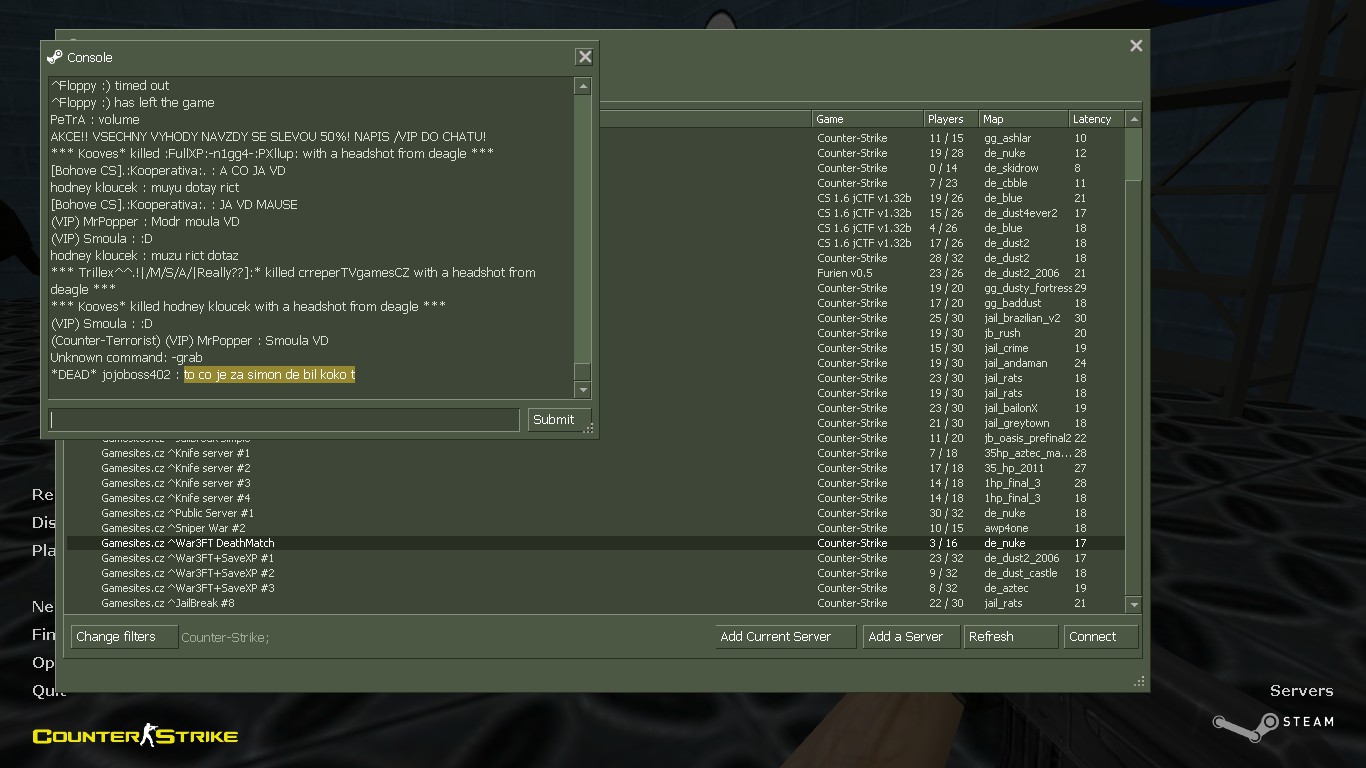Sort servers by Players column header
This screenshot has width=1366, height=768.
point(950,119)
